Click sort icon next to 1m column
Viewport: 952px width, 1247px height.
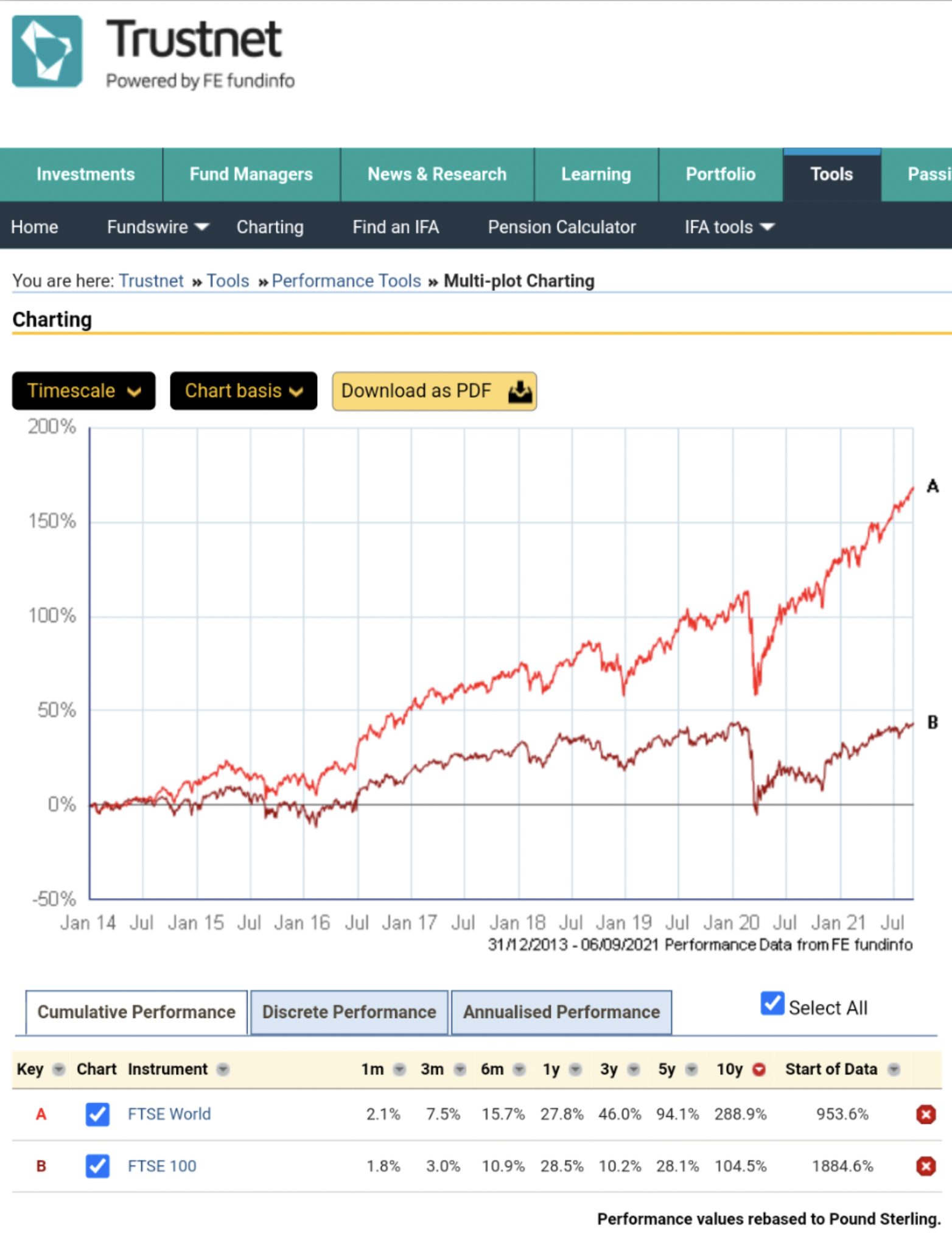point(399,1069)
